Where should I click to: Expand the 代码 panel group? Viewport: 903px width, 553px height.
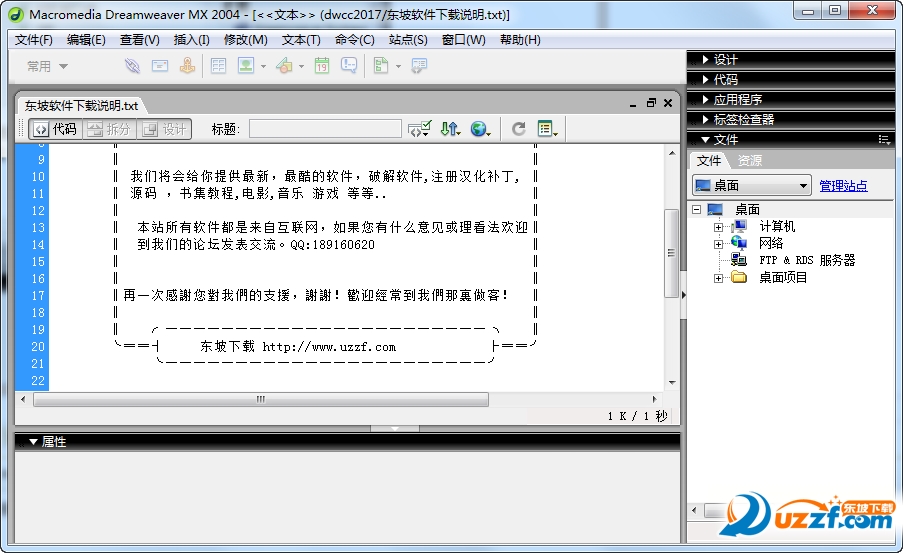click(x=705, y=79)
